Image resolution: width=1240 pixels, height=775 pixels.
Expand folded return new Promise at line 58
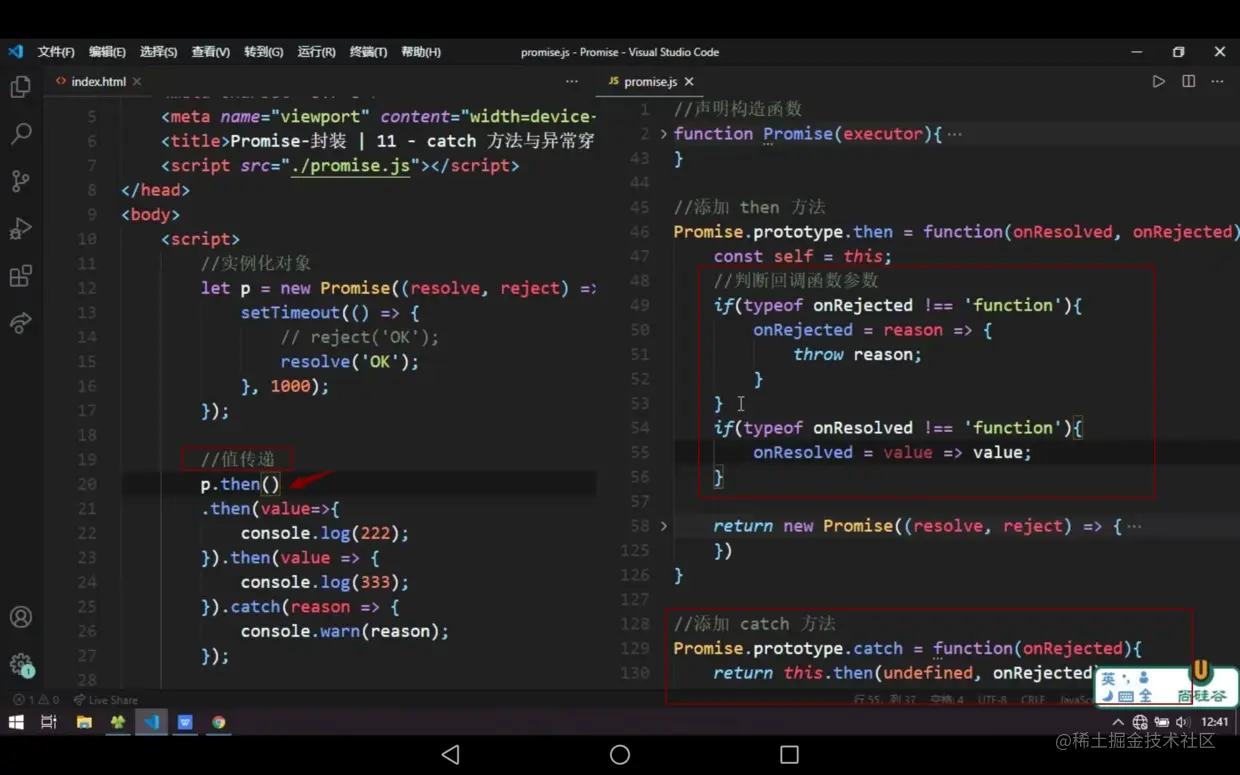pos(663,526)
